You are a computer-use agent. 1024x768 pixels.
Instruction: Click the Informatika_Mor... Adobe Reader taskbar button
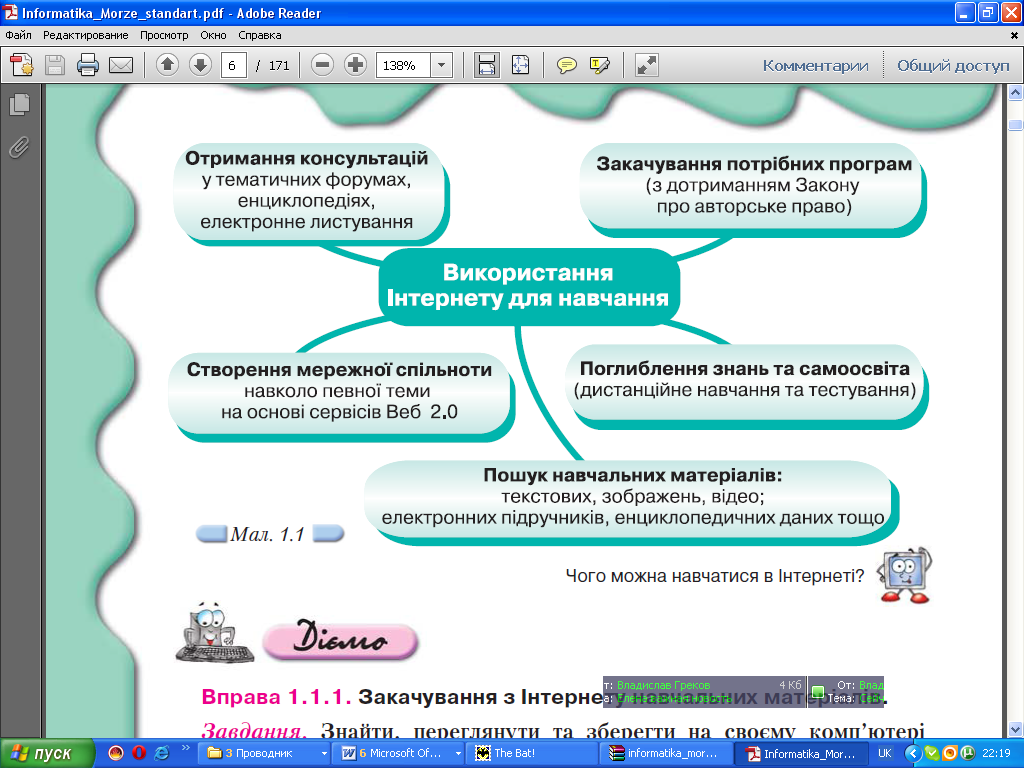tap(802, 753)
